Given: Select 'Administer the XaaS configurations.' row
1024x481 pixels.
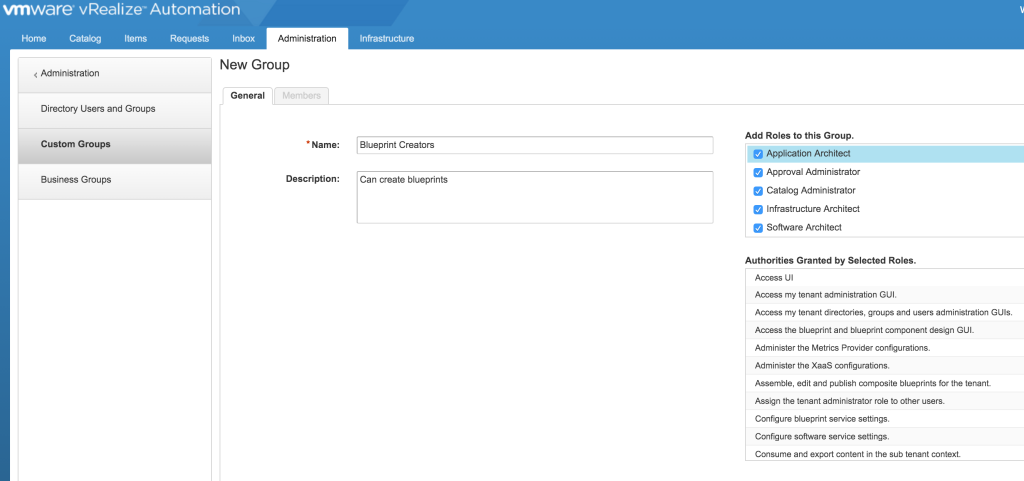Looking at the screenshot, I should click(884, 365).
